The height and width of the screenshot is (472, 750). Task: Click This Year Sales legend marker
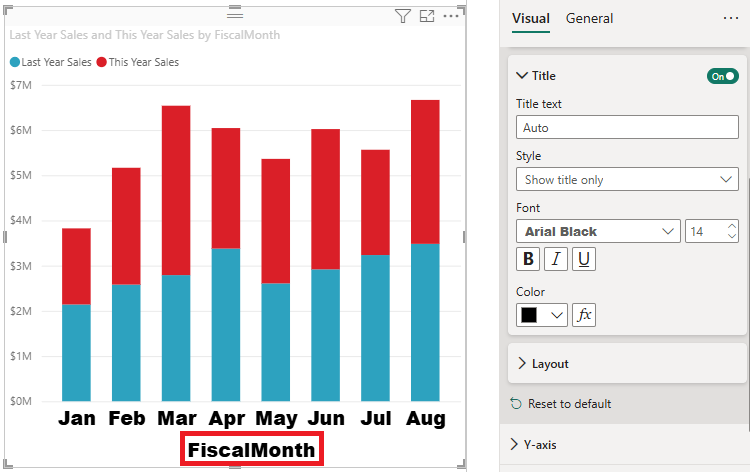point(101,62)
